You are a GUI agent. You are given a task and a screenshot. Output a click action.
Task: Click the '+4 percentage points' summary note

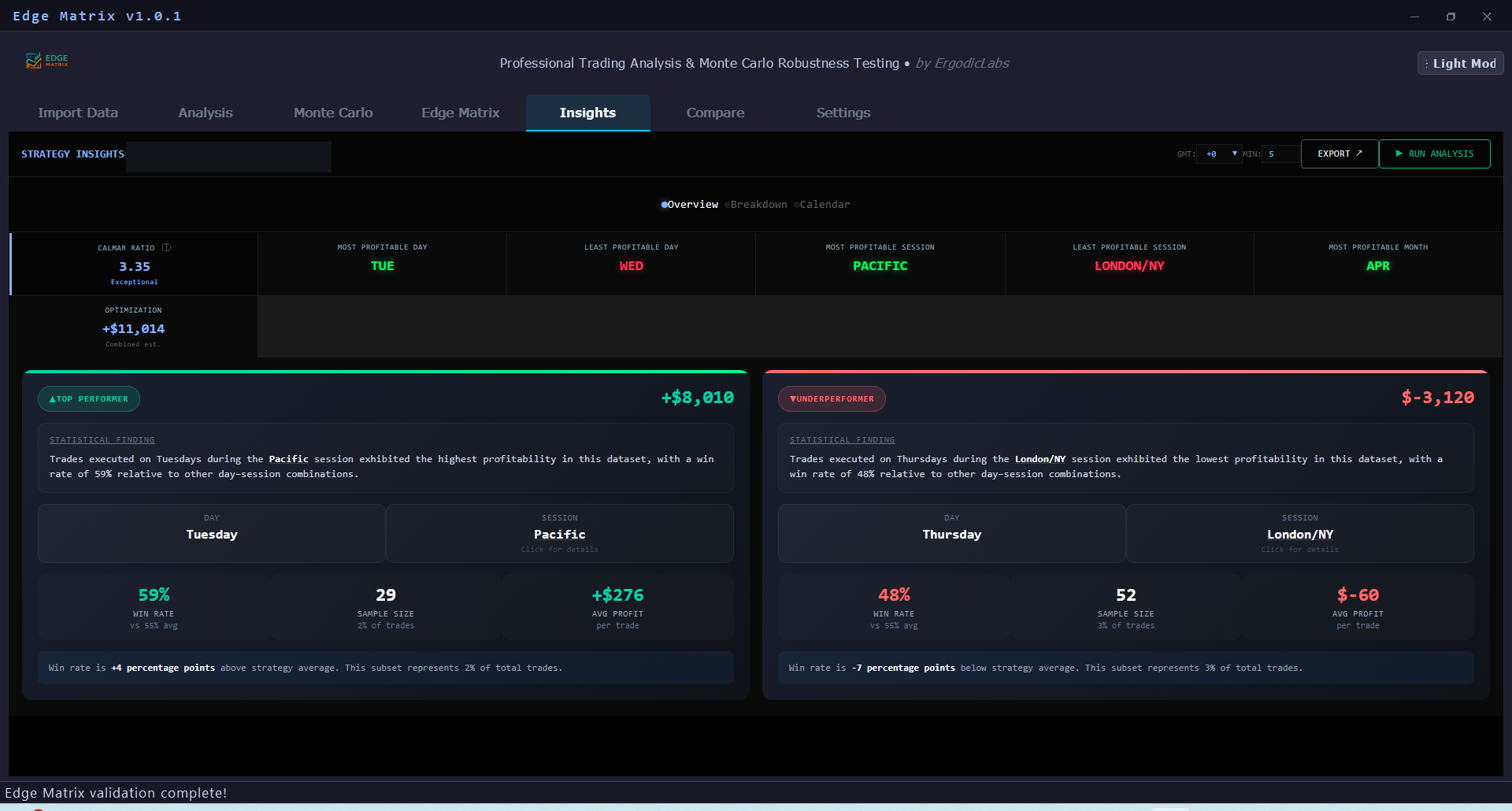(386, 668)
